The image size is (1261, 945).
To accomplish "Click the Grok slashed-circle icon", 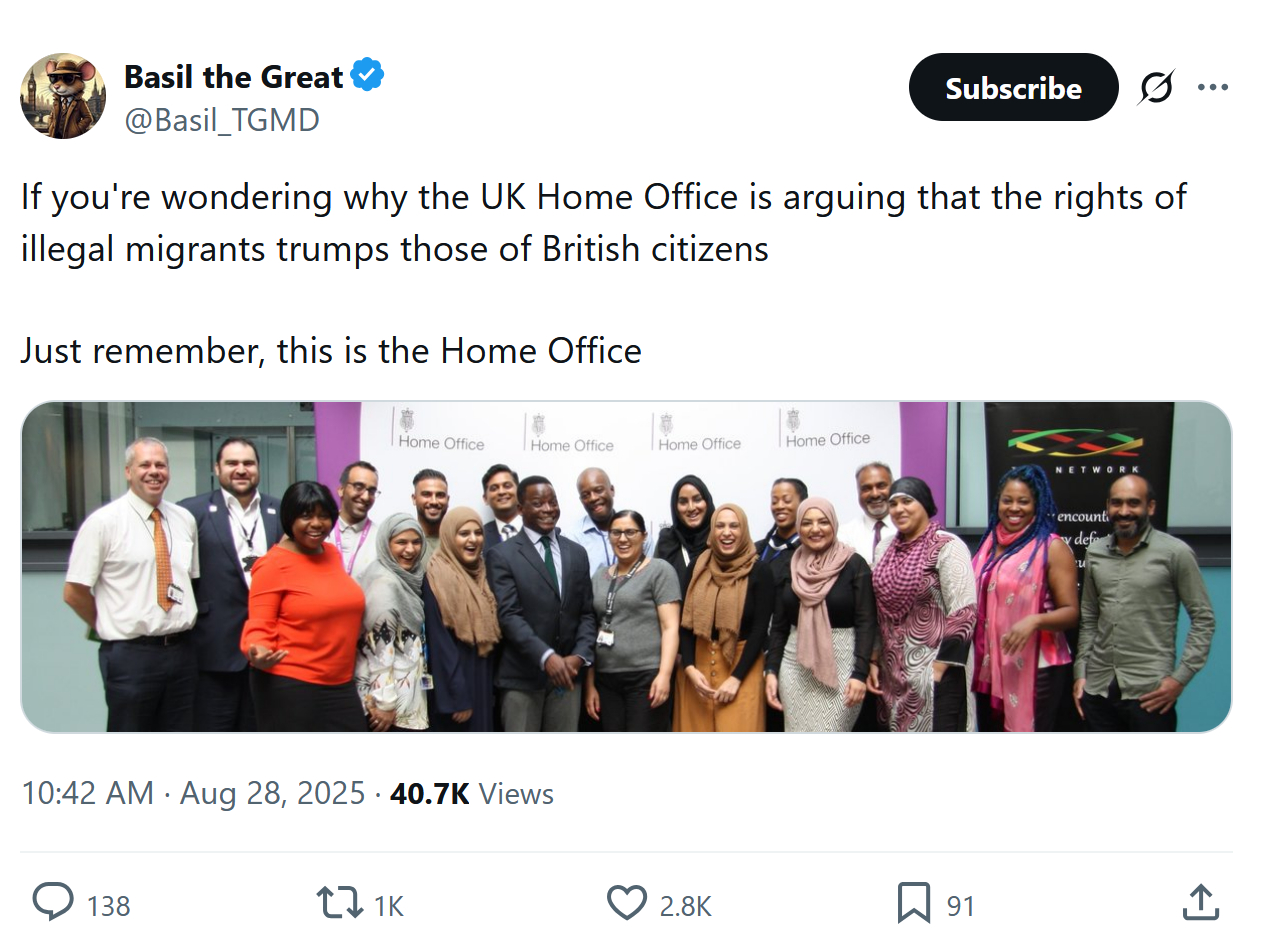I will coord(1155,88).
